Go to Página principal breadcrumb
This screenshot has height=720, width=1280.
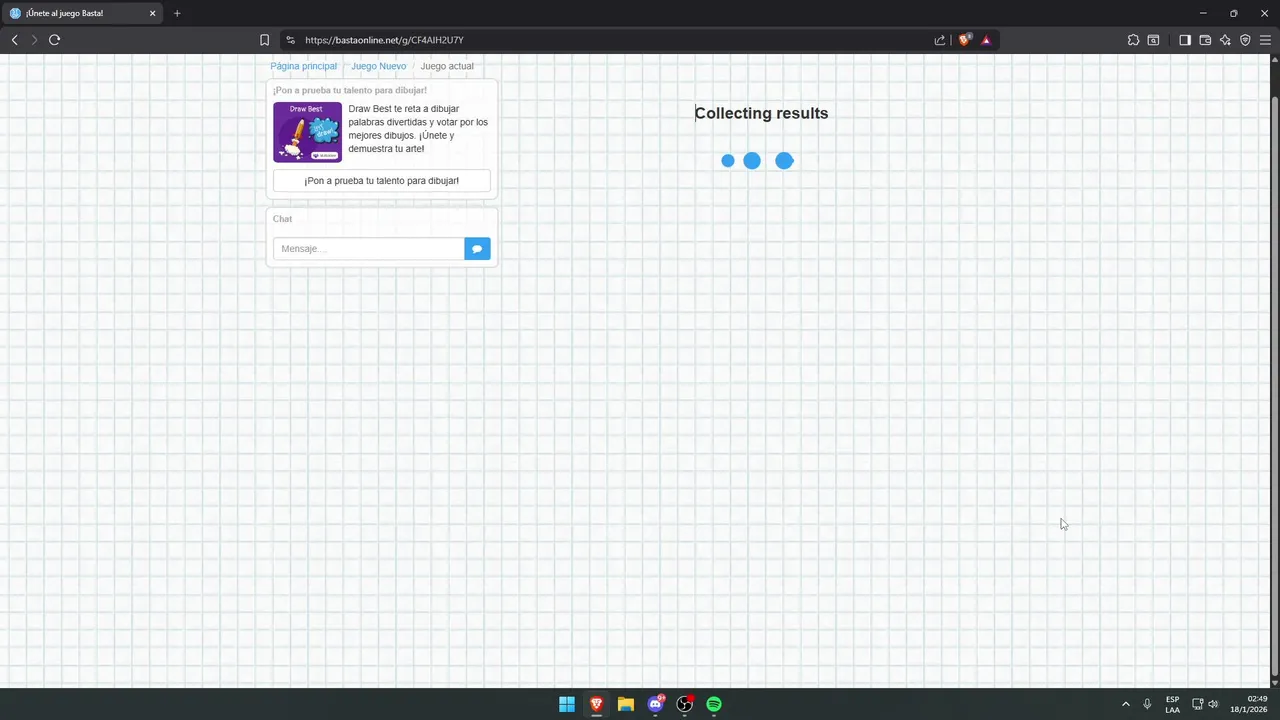303,66
